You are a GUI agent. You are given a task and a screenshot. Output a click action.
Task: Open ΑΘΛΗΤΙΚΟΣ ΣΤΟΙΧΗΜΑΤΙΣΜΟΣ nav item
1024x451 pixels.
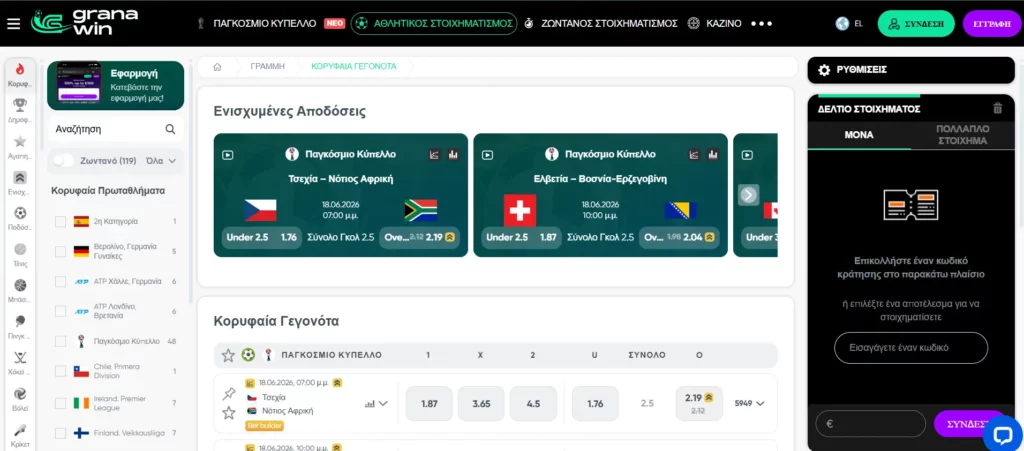pyautogui.click(x=434, y=23)
